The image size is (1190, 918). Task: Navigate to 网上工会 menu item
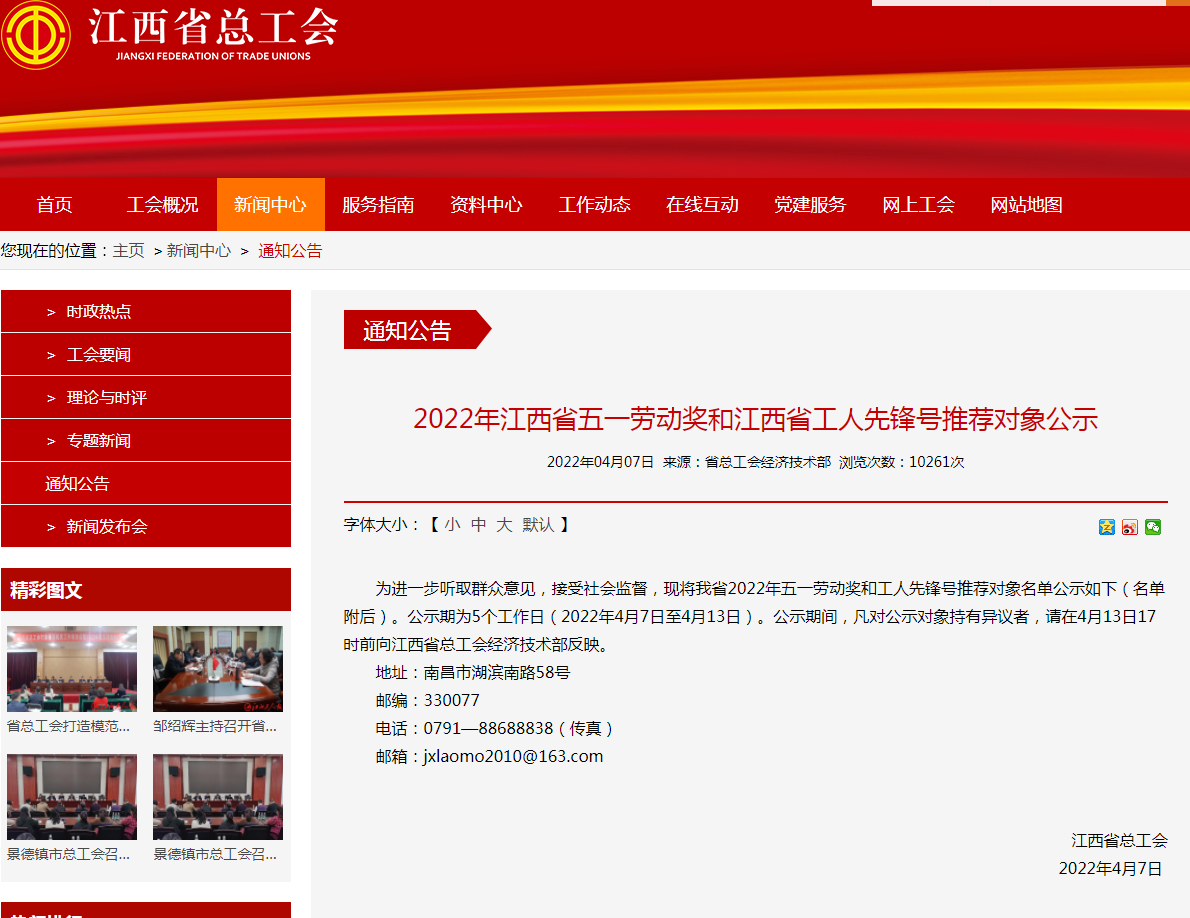pyautogui.click(x=918, y=205)
